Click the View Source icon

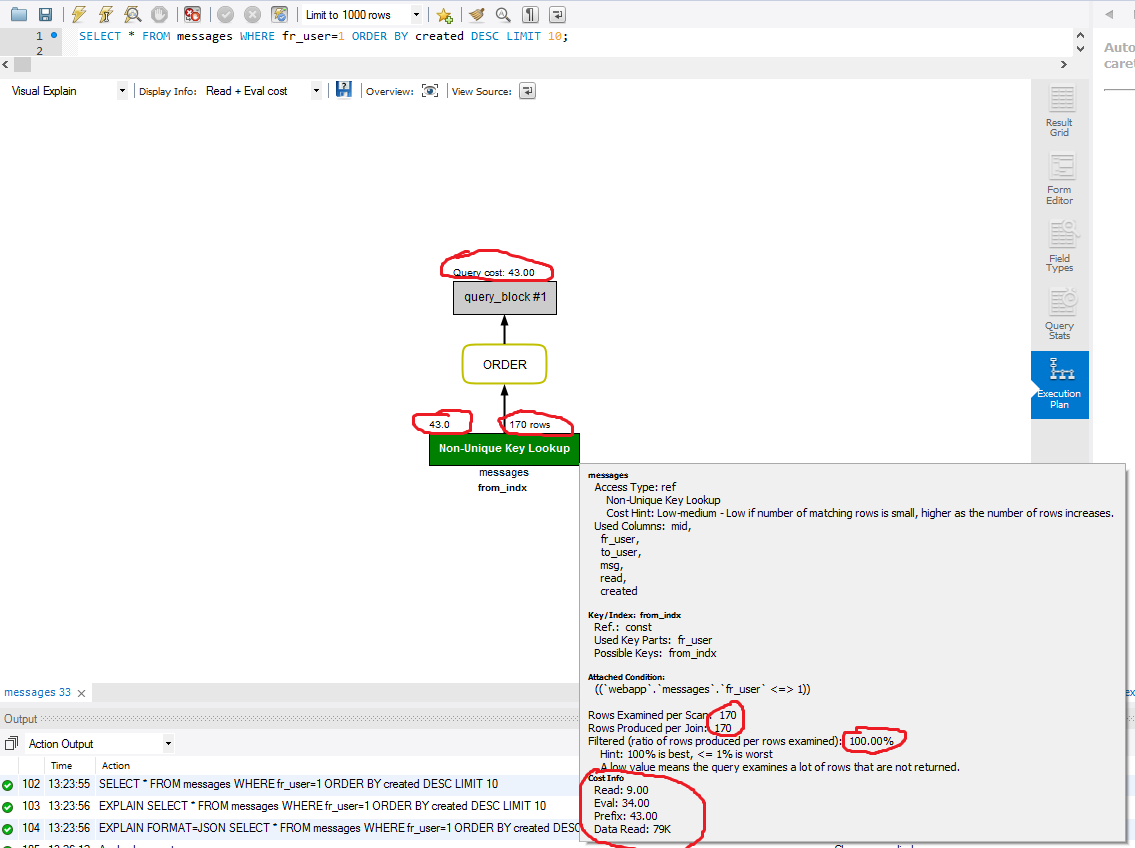(x=528, y=91)
